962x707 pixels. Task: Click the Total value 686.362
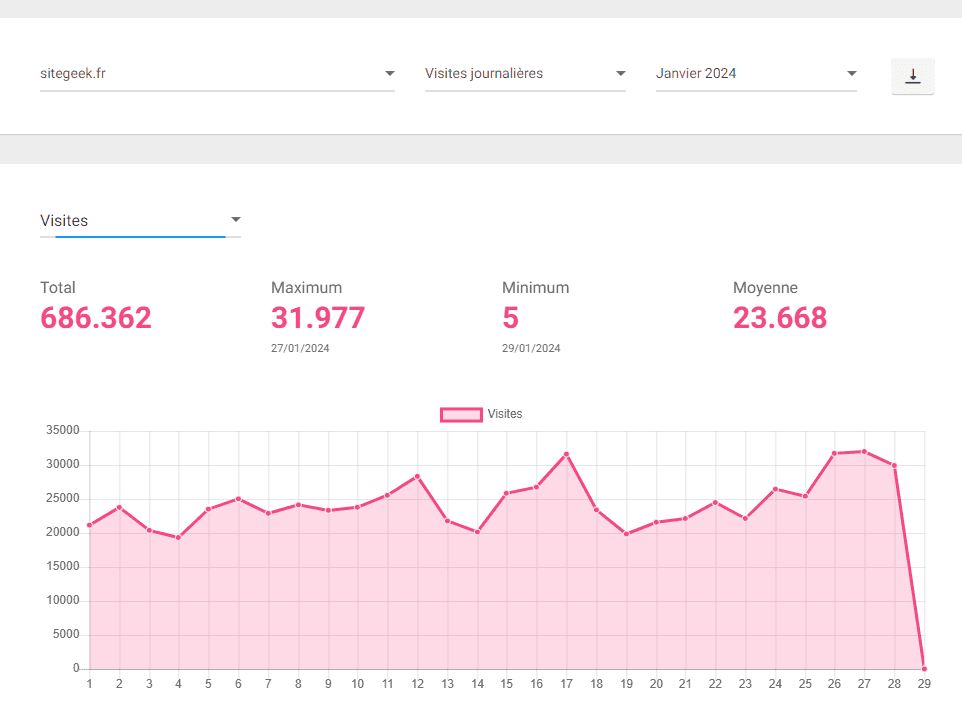click(96, 318)
